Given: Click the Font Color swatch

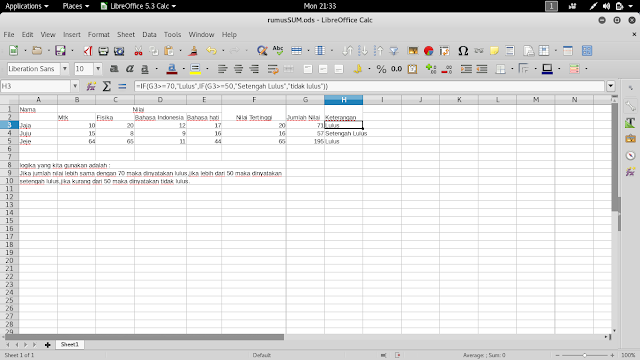Looking at the screenshot, I should tap(172, 69).
